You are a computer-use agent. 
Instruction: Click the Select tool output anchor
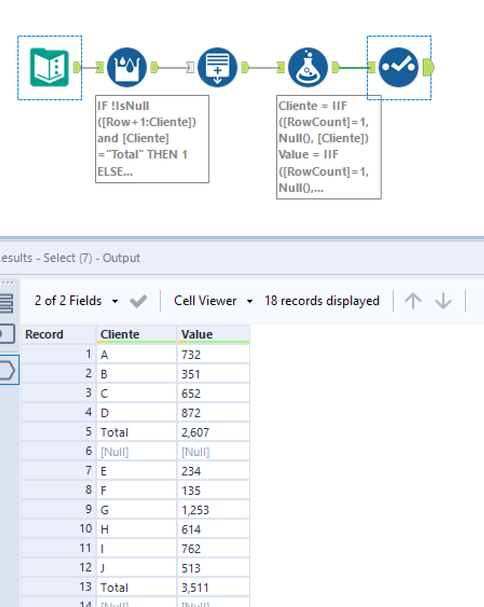(x=428, y=67)
